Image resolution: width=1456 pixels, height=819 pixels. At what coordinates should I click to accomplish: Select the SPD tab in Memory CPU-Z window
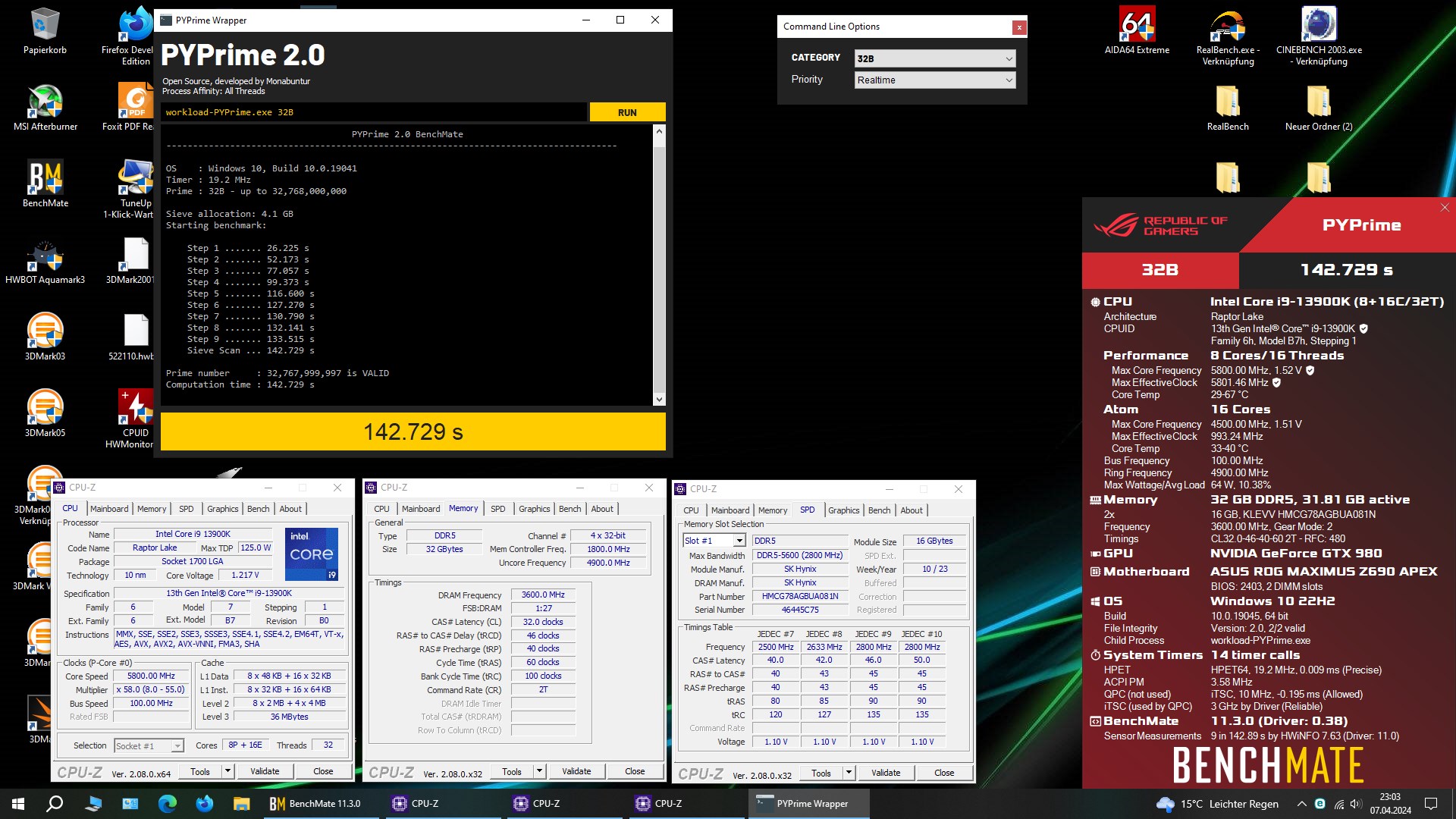[x=497, y=509]
